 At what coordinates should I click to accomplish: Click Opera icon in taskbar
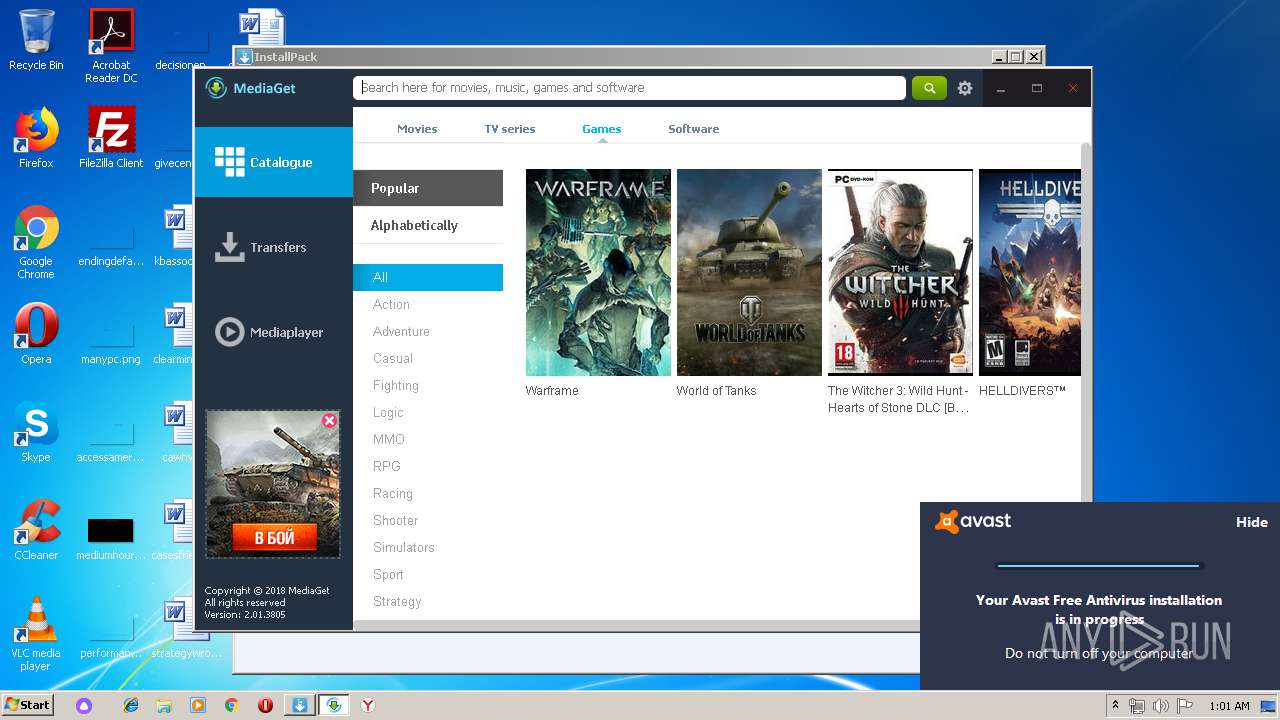[x=265, y=705]
